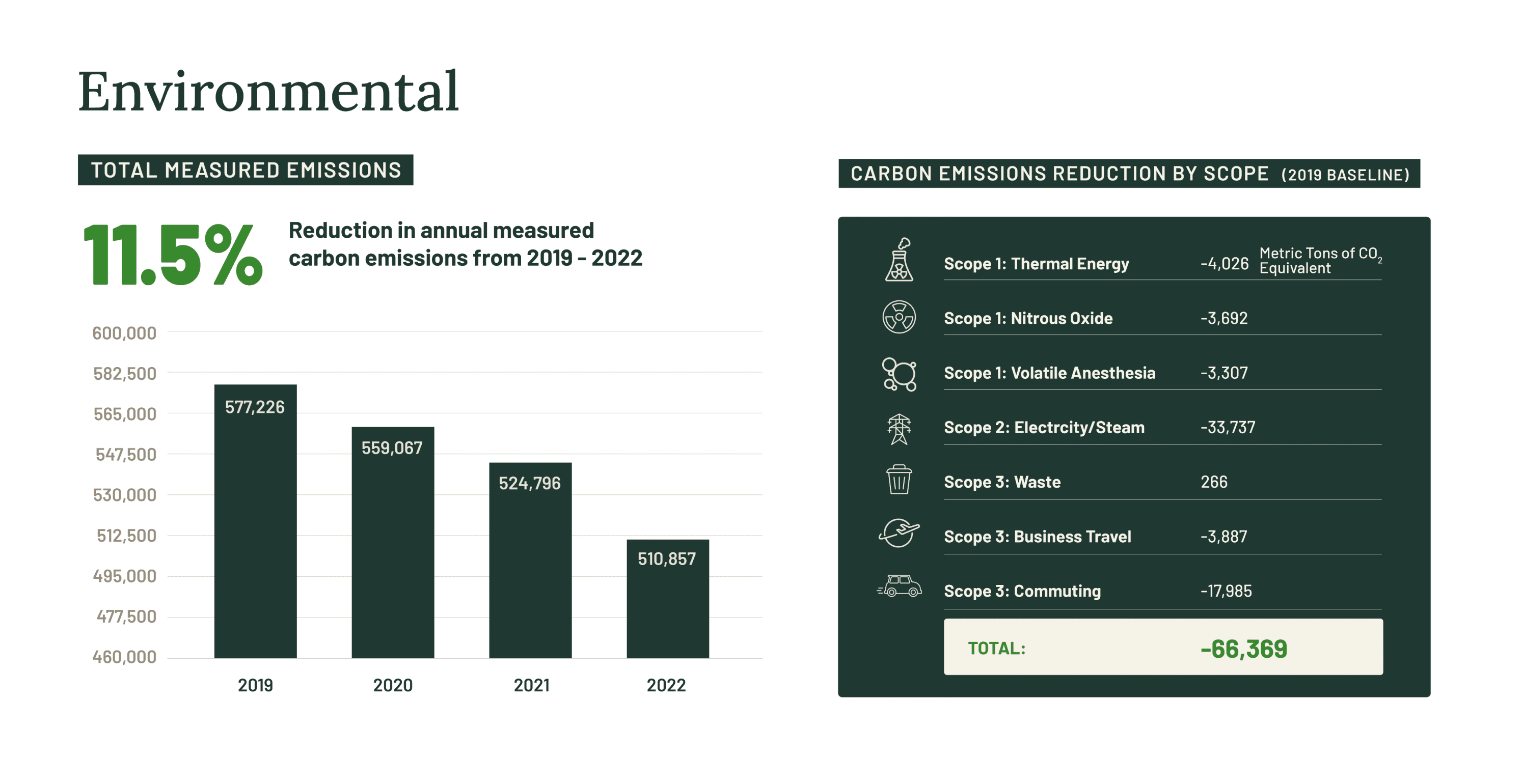This screenshot has height=784, width=1523.
Task: Click the Scope 3: Commuting label
Action: pyautogui.click(x=1022, y=591)
